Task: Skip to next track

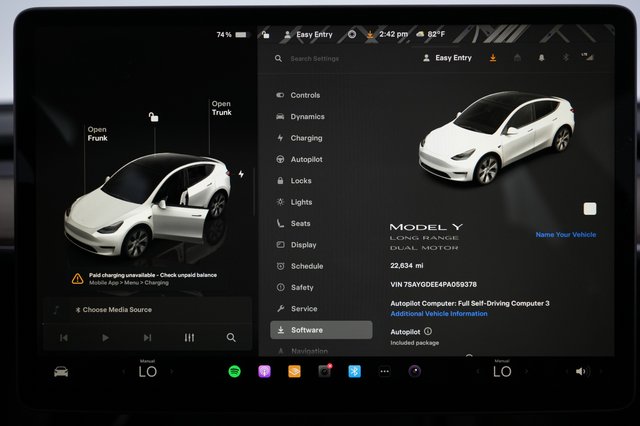Action: tap(147, 338)
